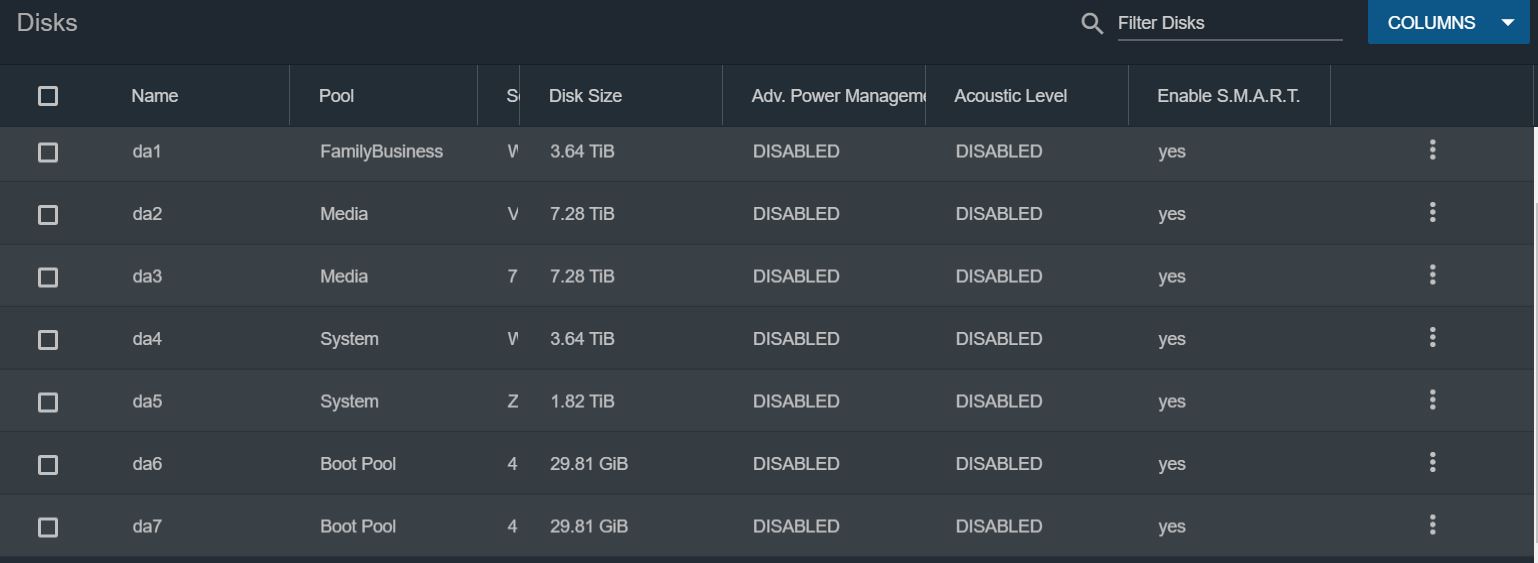The image size is (1538, 563).
Task: Click the System pool cell for da5
Action: (x=349, y=401)
